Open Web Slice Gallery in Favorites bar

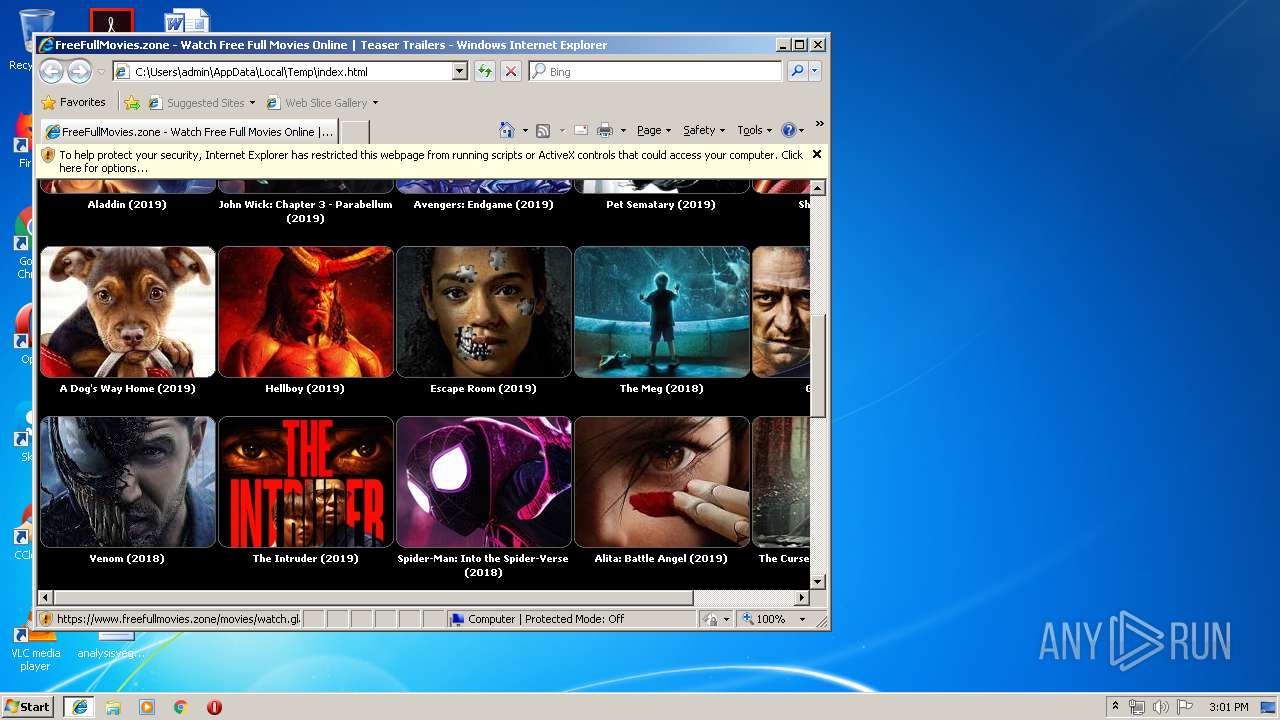pos(322,102)
